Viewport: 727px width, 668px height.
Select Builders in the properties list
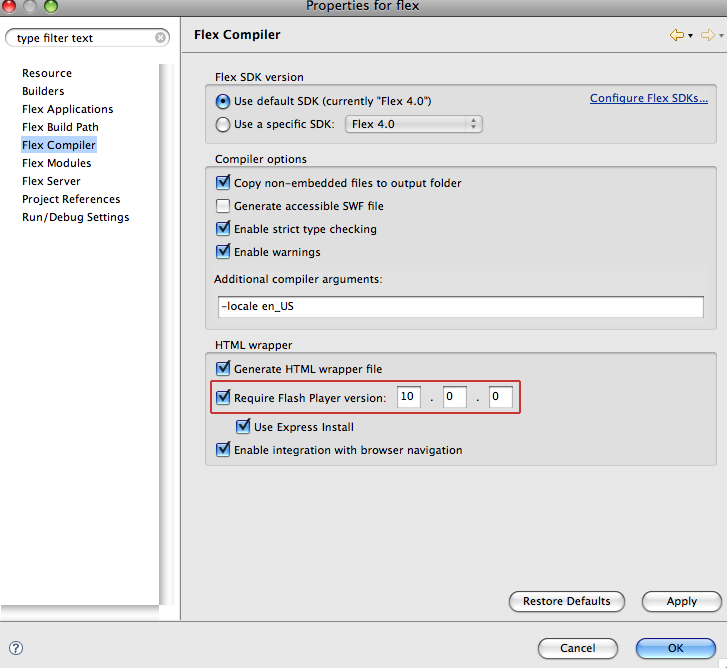[x=43, y=91]
